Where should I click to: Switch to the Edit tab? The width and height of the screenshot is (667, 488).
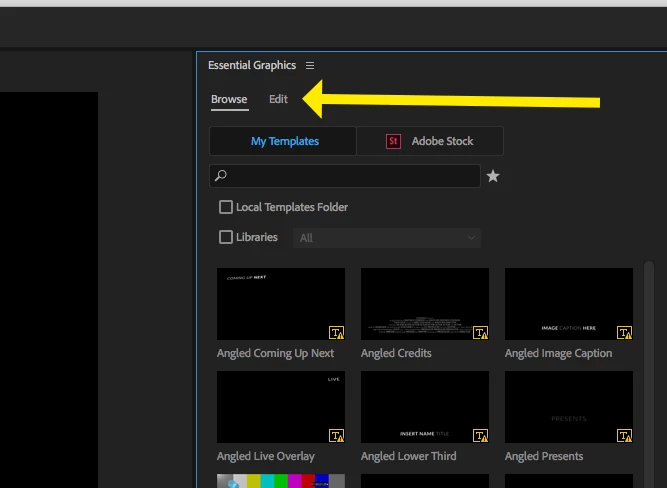point(278,99)
